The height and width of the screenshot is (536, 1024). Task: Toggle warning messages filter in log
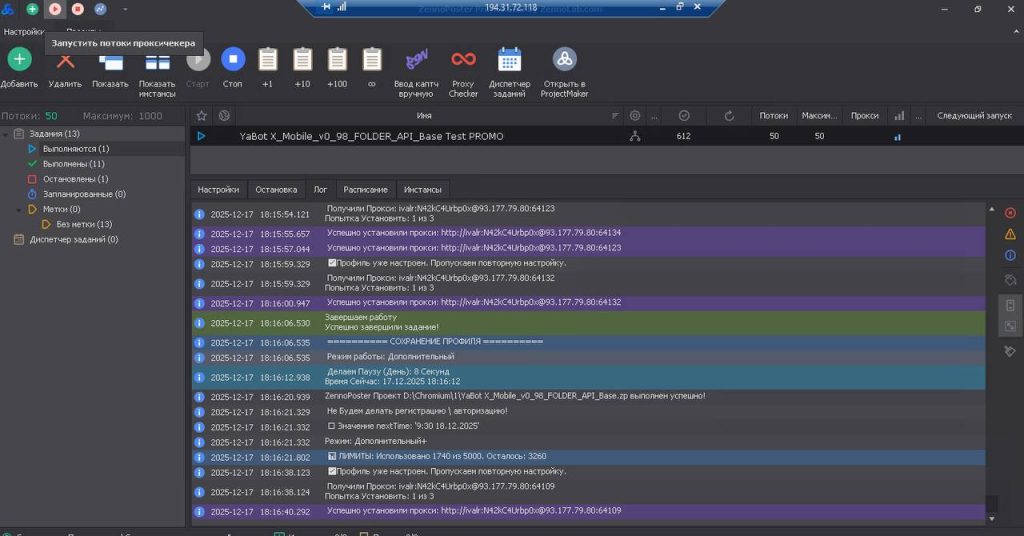coord(1010,234)
